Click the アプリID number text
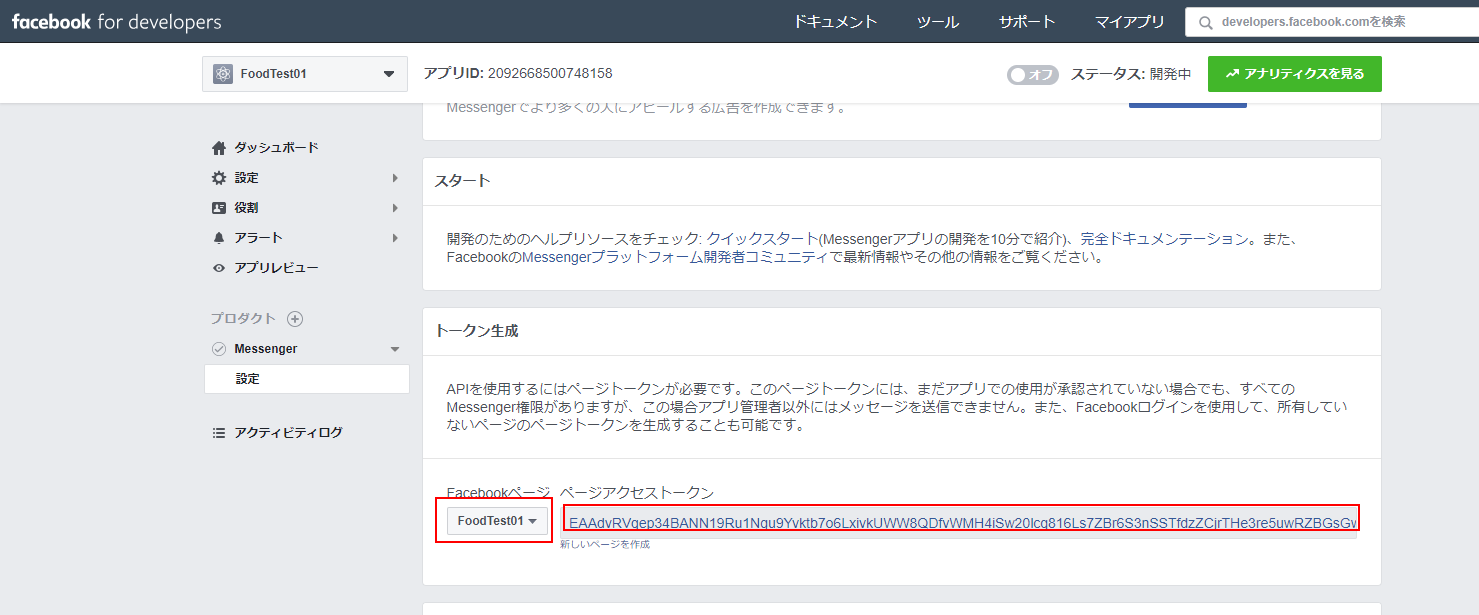The image size is (1479, 615). click(550, 74)
